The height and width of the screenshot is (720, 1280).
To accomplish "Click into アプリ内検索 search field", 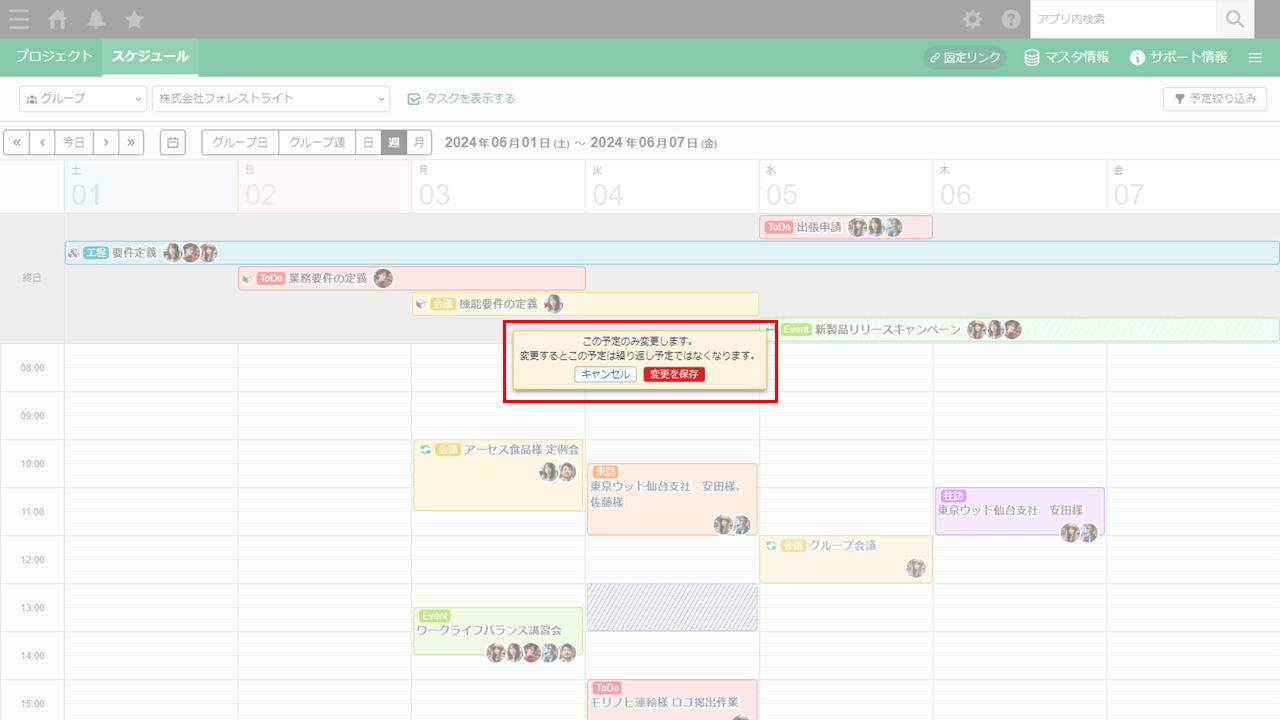I will pyautogui.click(x=1123, y=19).
